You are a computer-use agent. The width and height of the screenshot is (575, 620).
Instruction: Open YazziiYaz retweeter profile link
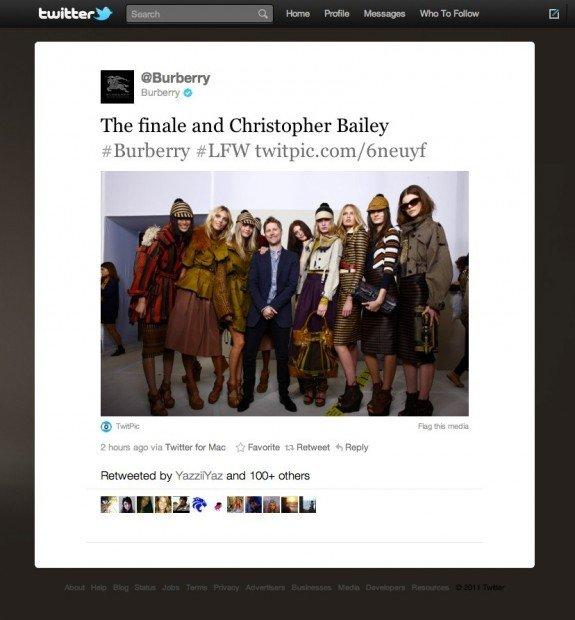199,476
